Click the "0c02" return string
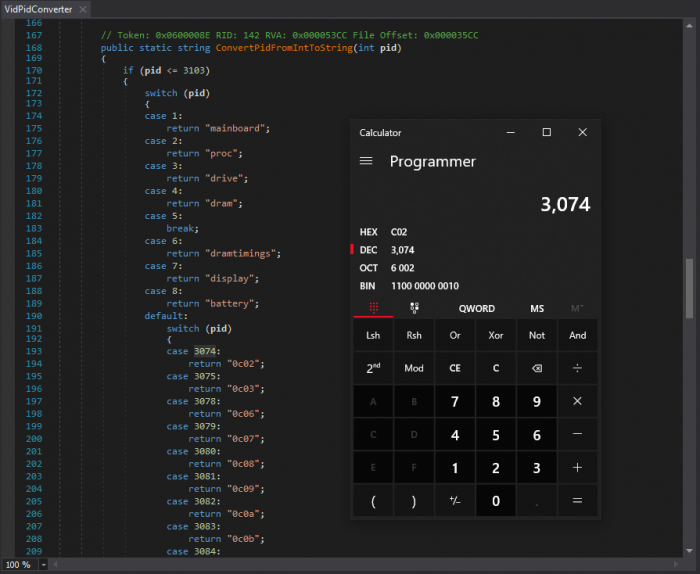 coord(244,364)
